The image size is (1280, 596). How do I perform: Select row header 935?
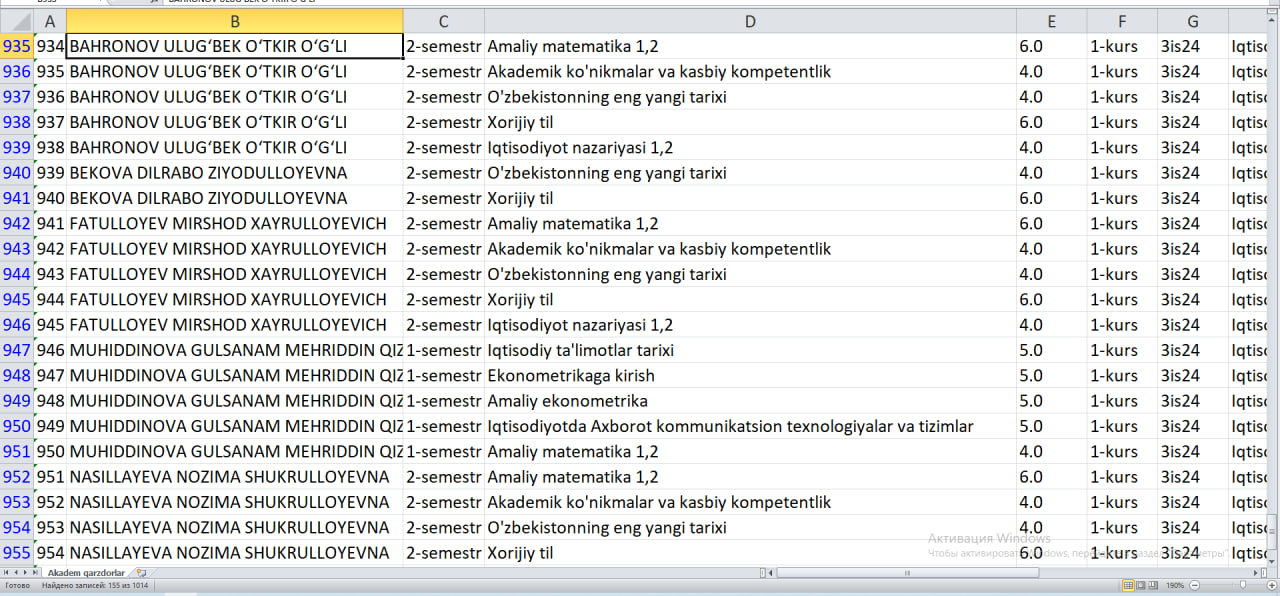tap(17, 46)
